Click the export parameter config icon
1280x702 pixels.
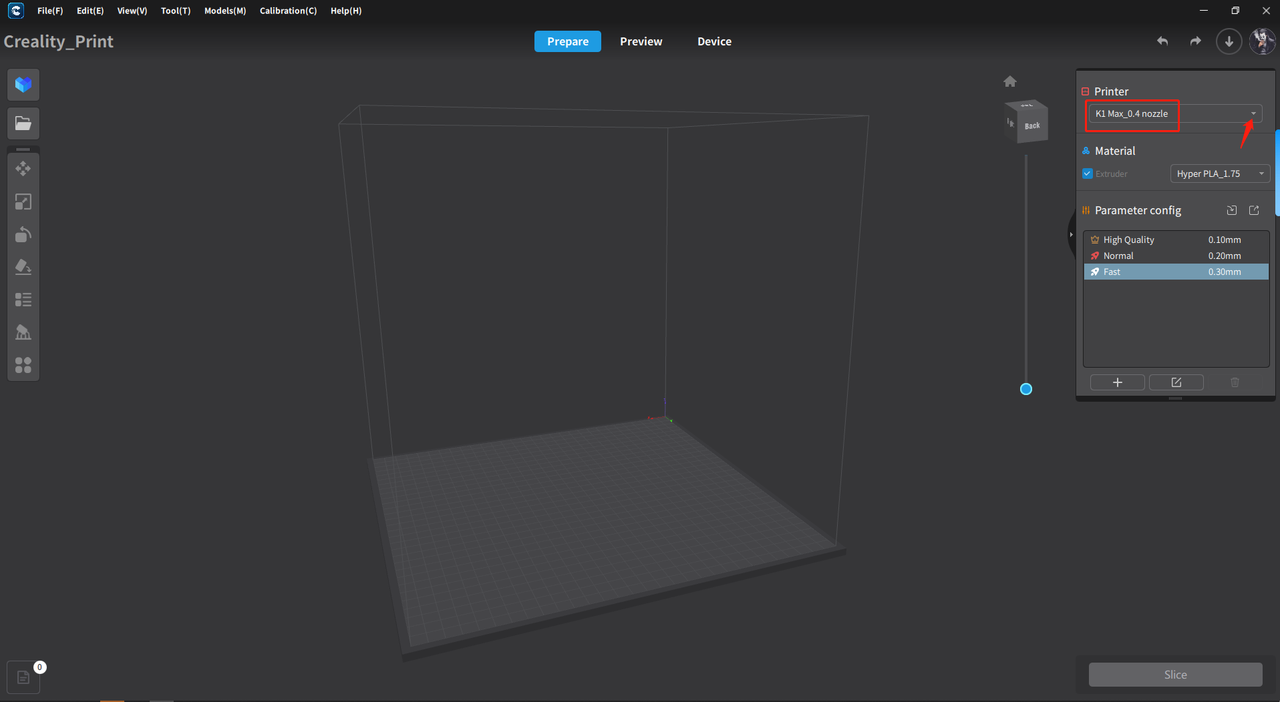(x=1254, y=210)
